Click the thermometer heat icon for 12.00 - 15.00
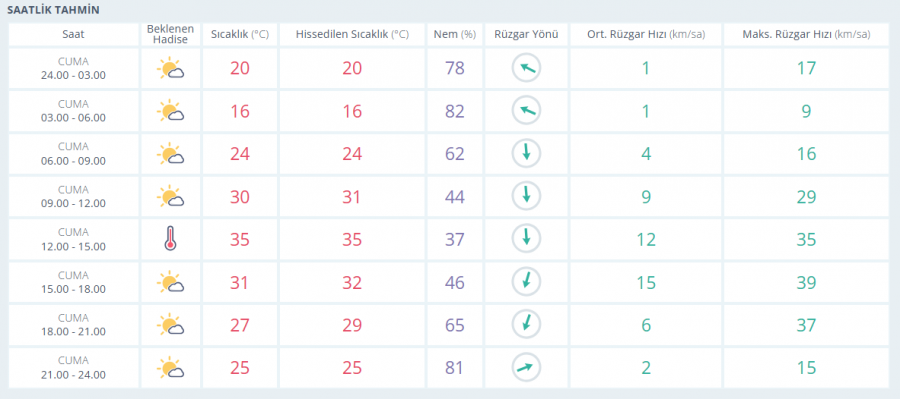The height and width of the screenshot is (399, 900). pyautogui.click(x=170, y=239)
